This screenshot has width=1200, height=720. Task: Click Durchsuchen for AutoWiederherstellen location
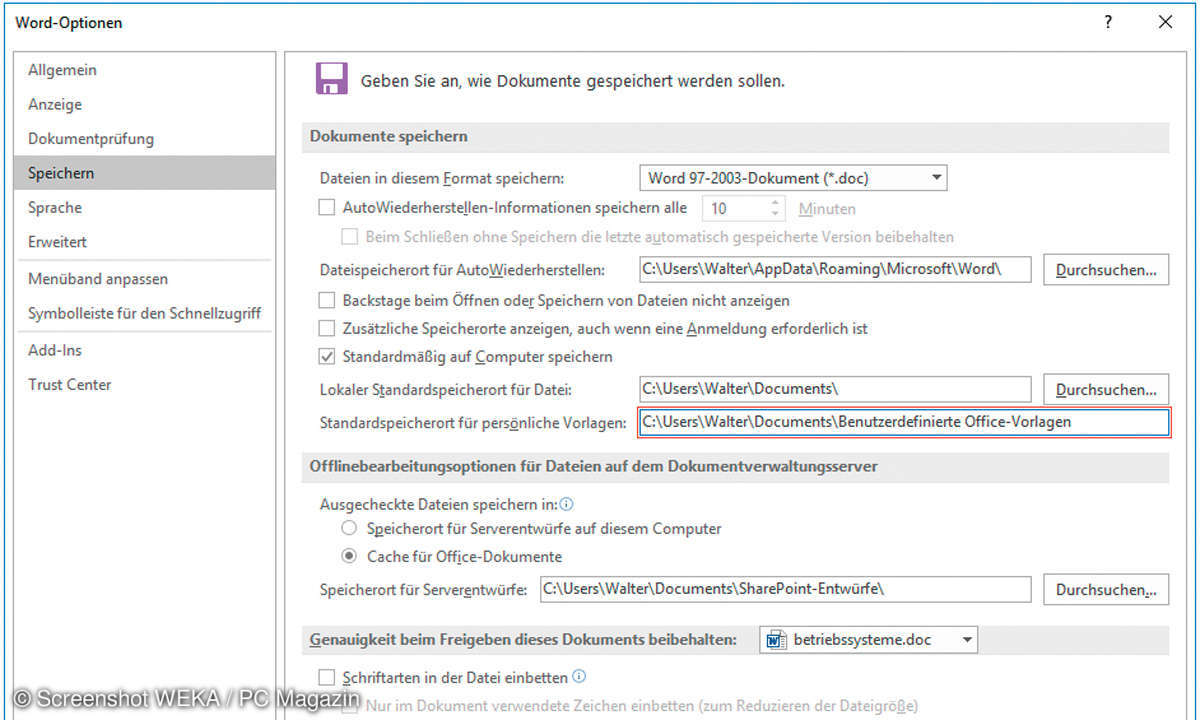tap(1106, 270)
